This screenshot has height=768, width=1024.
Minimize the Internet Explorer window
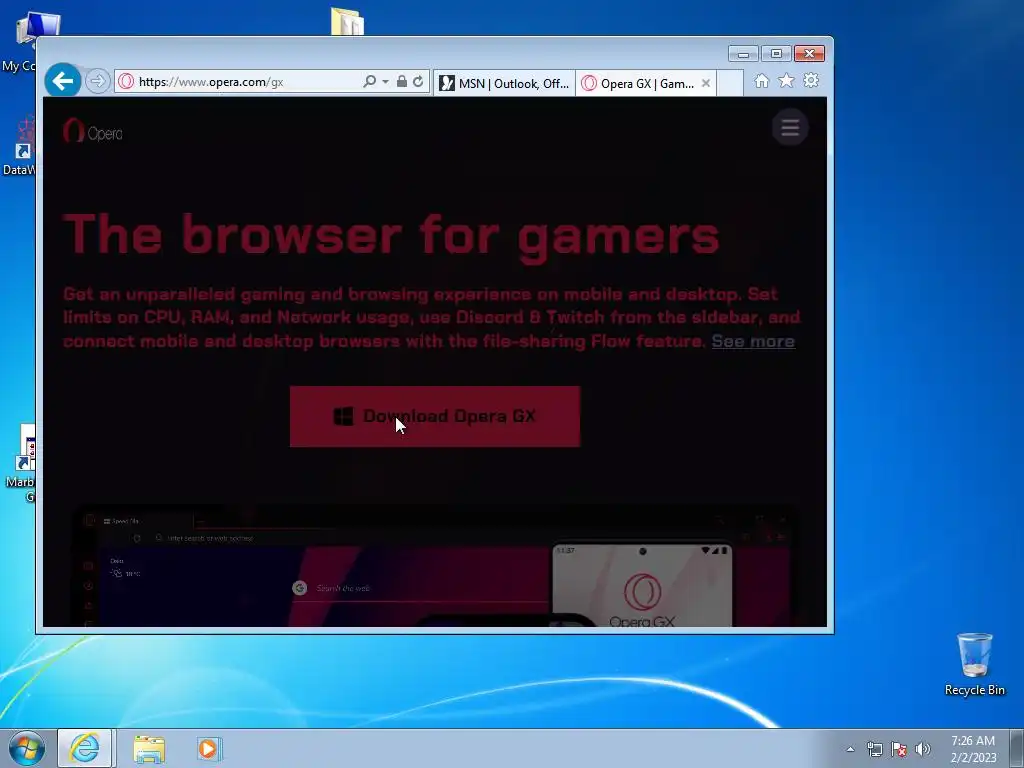[743, 54]
